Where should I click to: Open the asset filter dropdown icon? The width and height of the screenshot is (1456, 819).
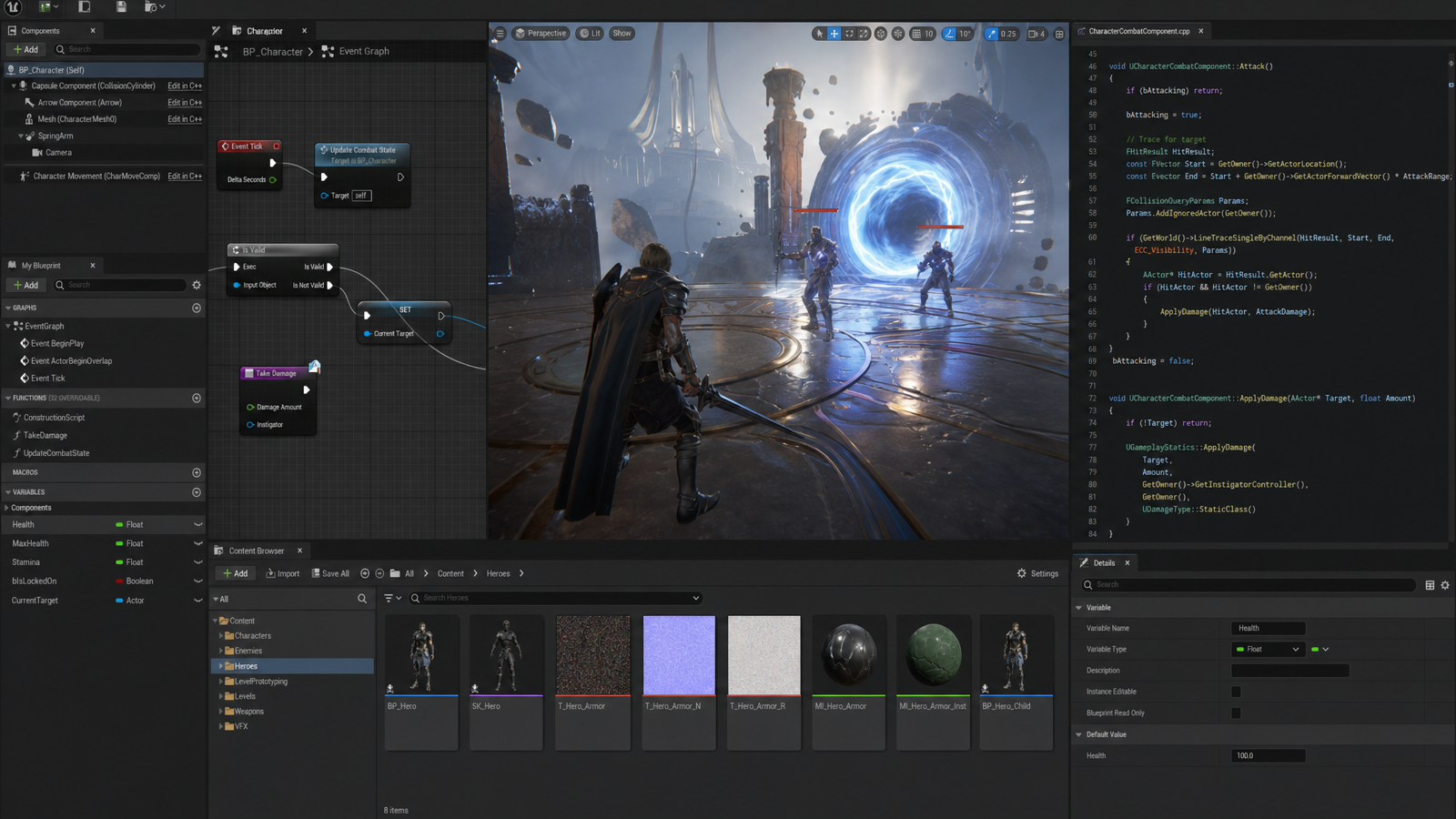[392, 598]
